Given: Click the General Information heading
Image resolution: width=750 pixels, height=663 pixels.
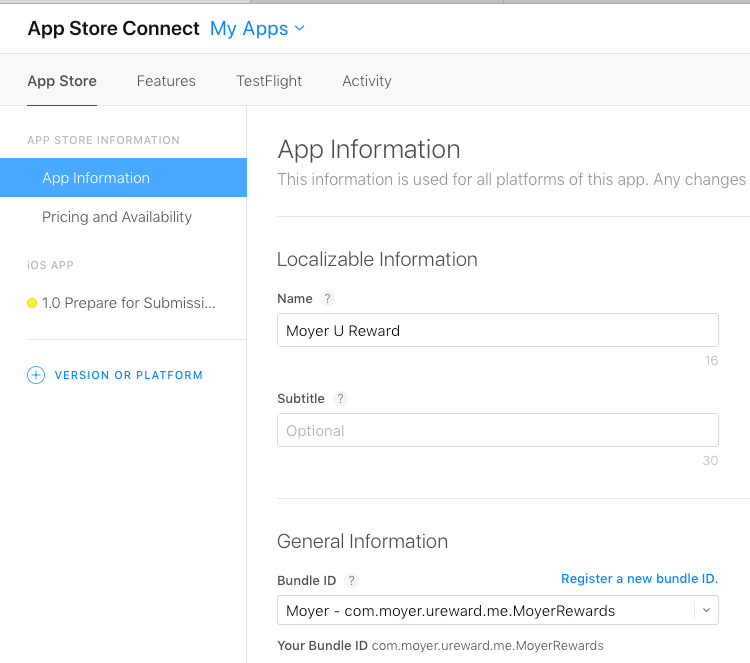Looking at the screenshot, I should (362, 541).
